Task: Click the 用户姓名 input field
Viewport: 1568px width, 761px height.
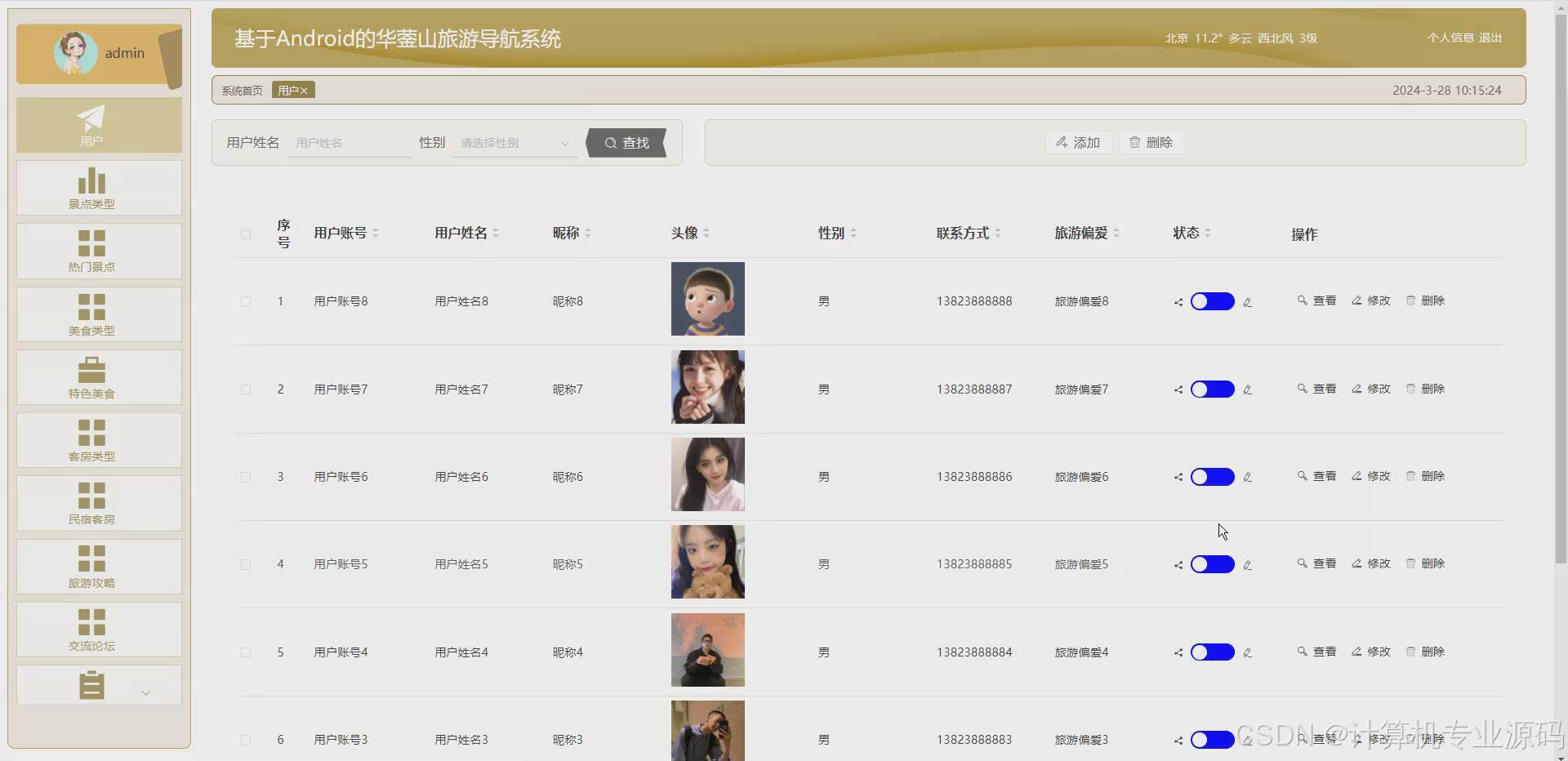Action: 349,142
